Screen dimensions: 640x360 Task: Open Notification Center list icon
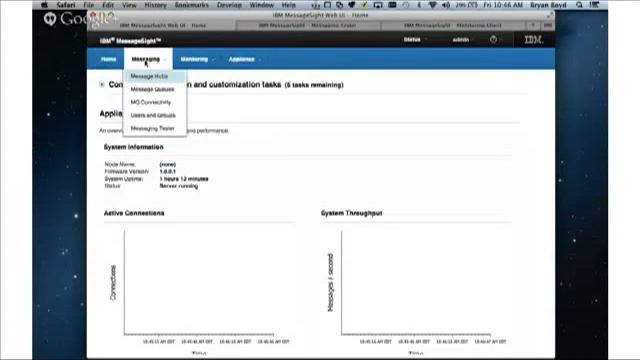595,5
